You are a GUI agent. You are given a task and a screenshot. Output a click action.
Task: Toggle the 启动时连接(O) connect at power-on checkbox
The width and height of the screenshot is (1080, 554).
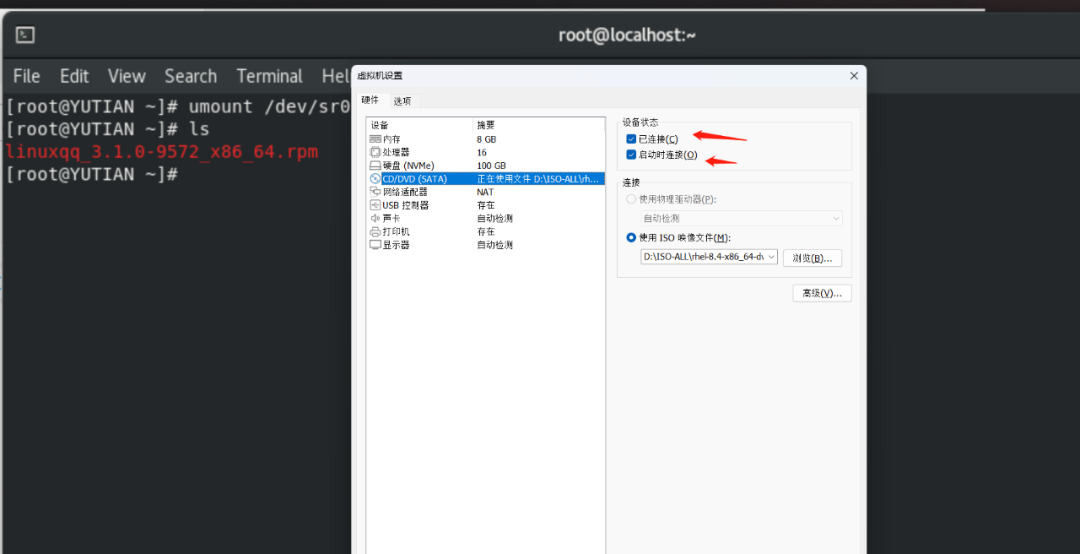click(x=631, y=155)
